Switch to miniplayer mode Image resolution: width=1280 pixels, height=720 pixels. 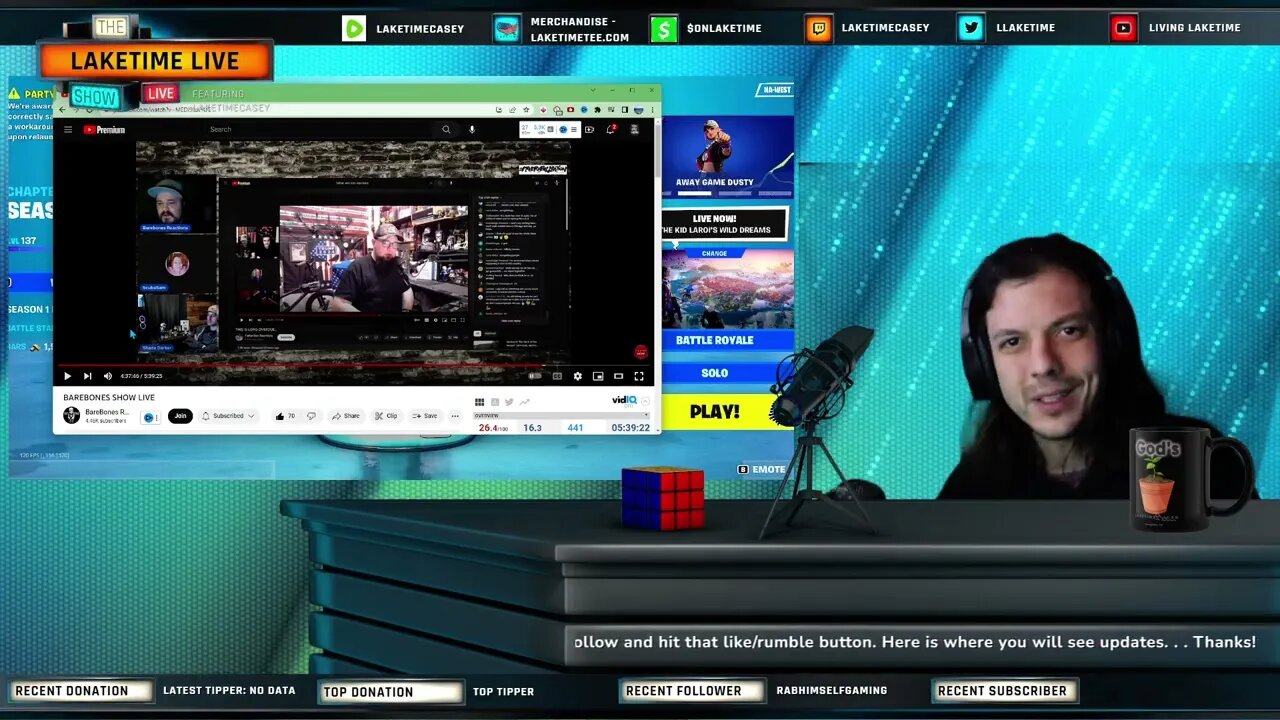click(x=598, y=376)
